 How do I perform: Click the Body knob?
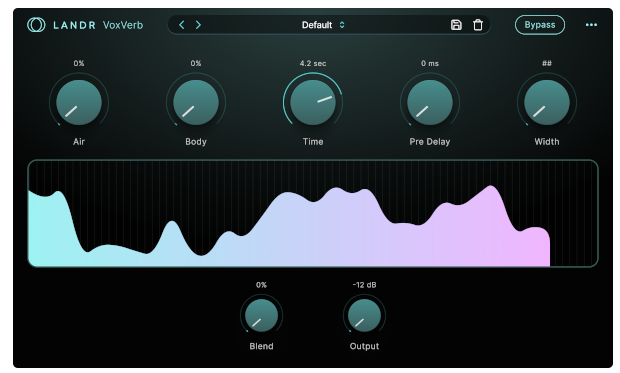point(196,103)
